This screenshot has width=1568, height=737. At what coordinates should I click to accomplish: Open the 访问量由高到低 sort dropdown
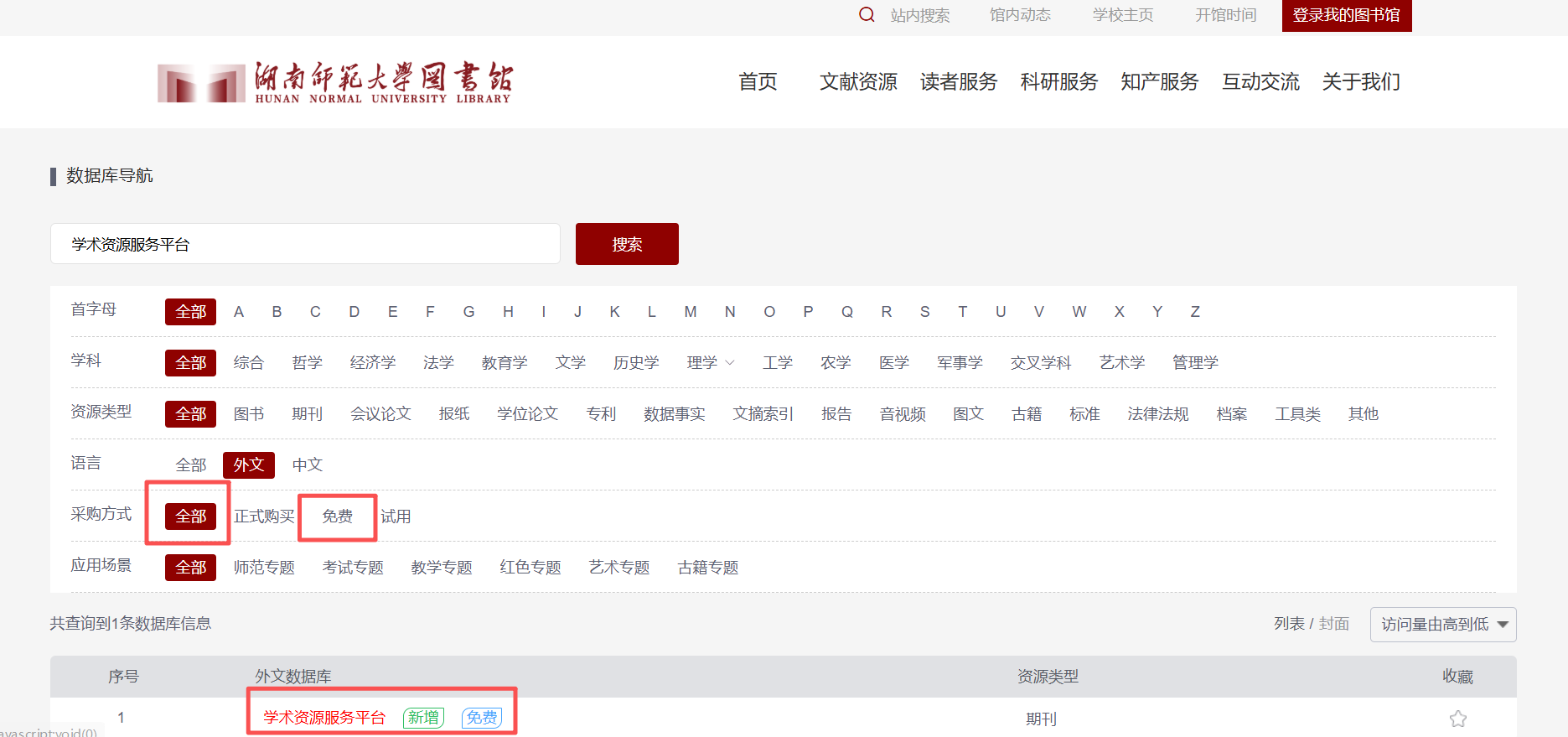[x=1442, y=625]
